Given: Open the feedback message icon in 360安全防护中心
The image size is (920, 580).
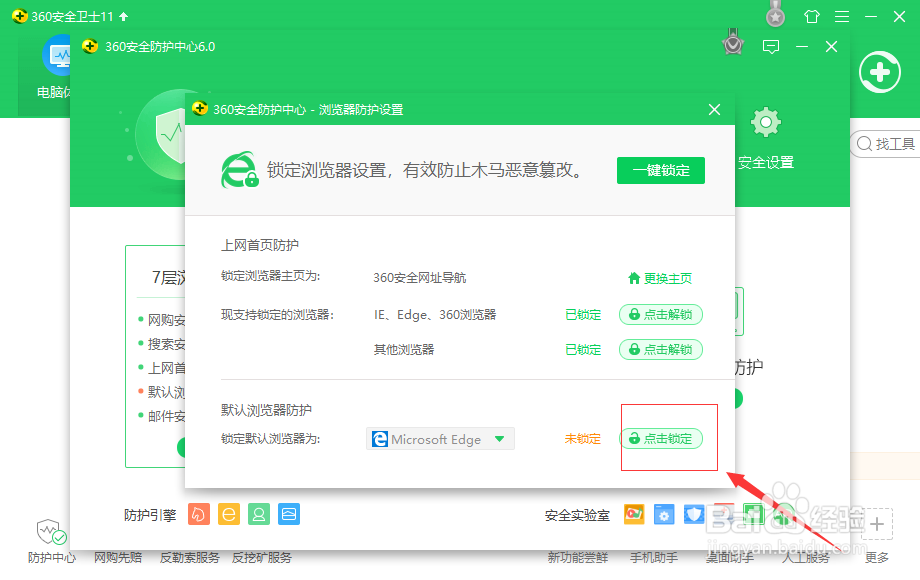Looking at the screenshot, I should tap(770, 46).
